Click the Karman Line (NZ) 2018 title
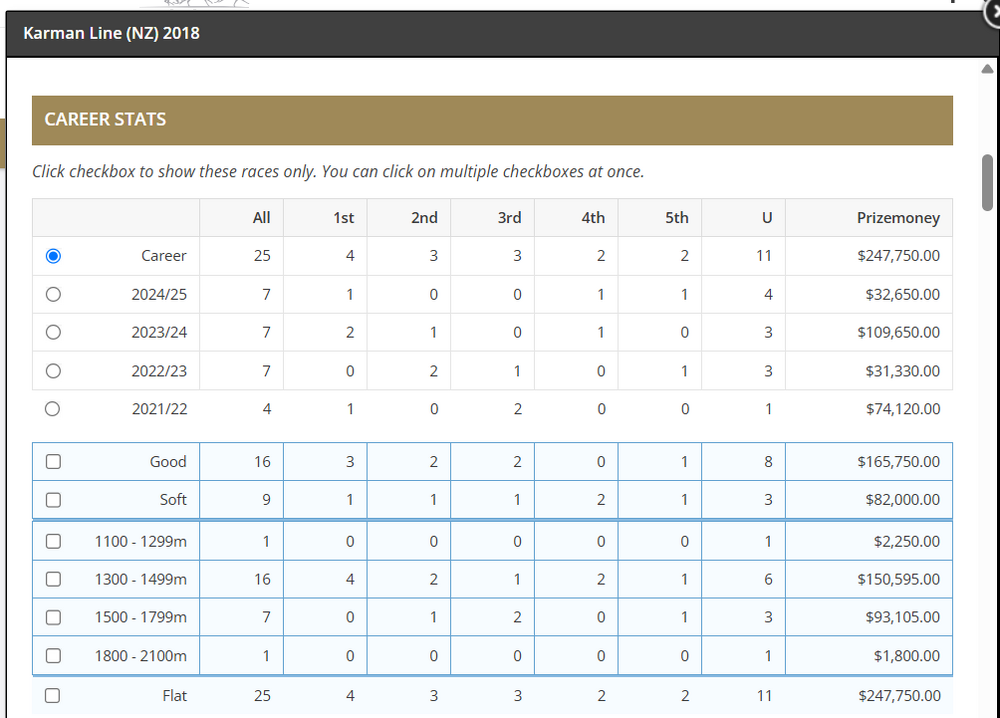 click(111, 33)
